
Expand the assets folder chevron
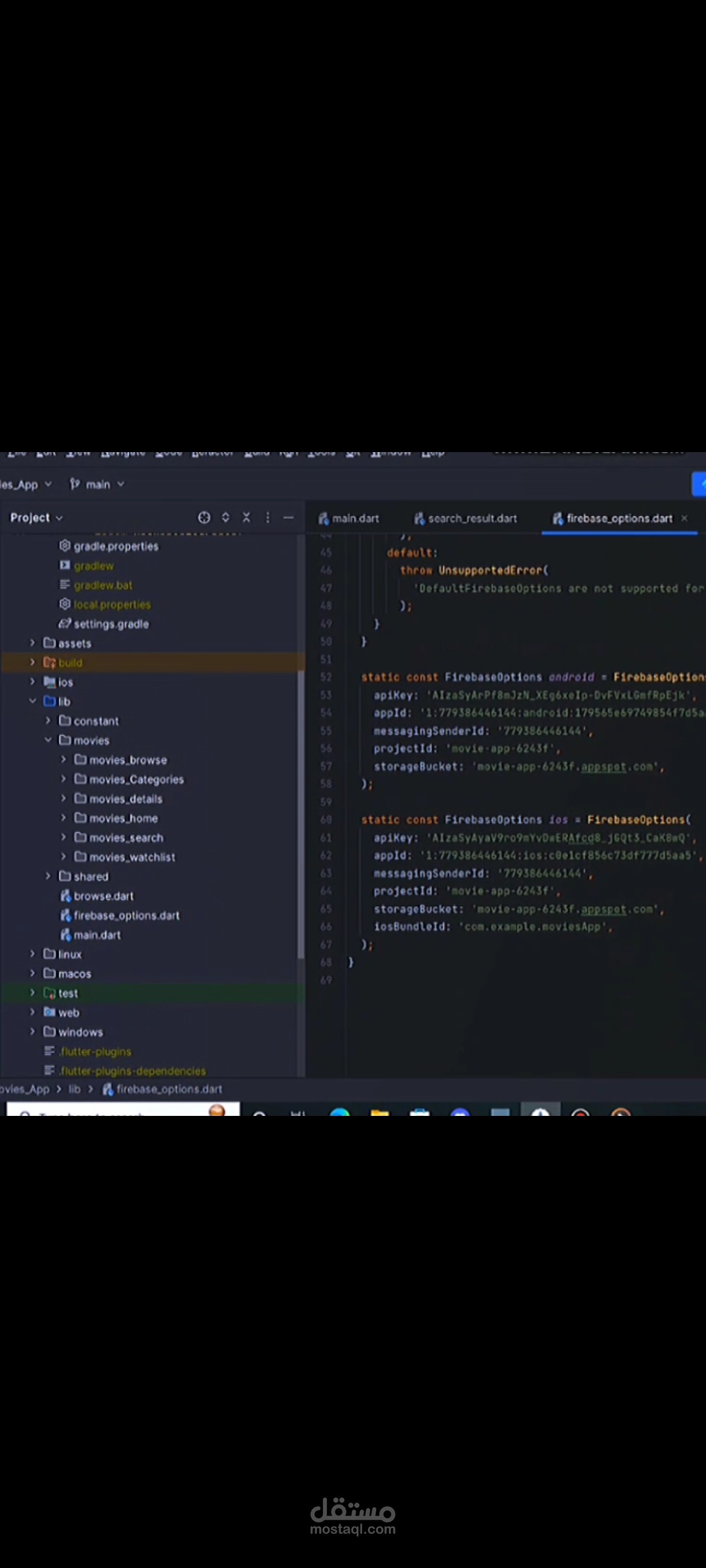click(x=32, y=643)
